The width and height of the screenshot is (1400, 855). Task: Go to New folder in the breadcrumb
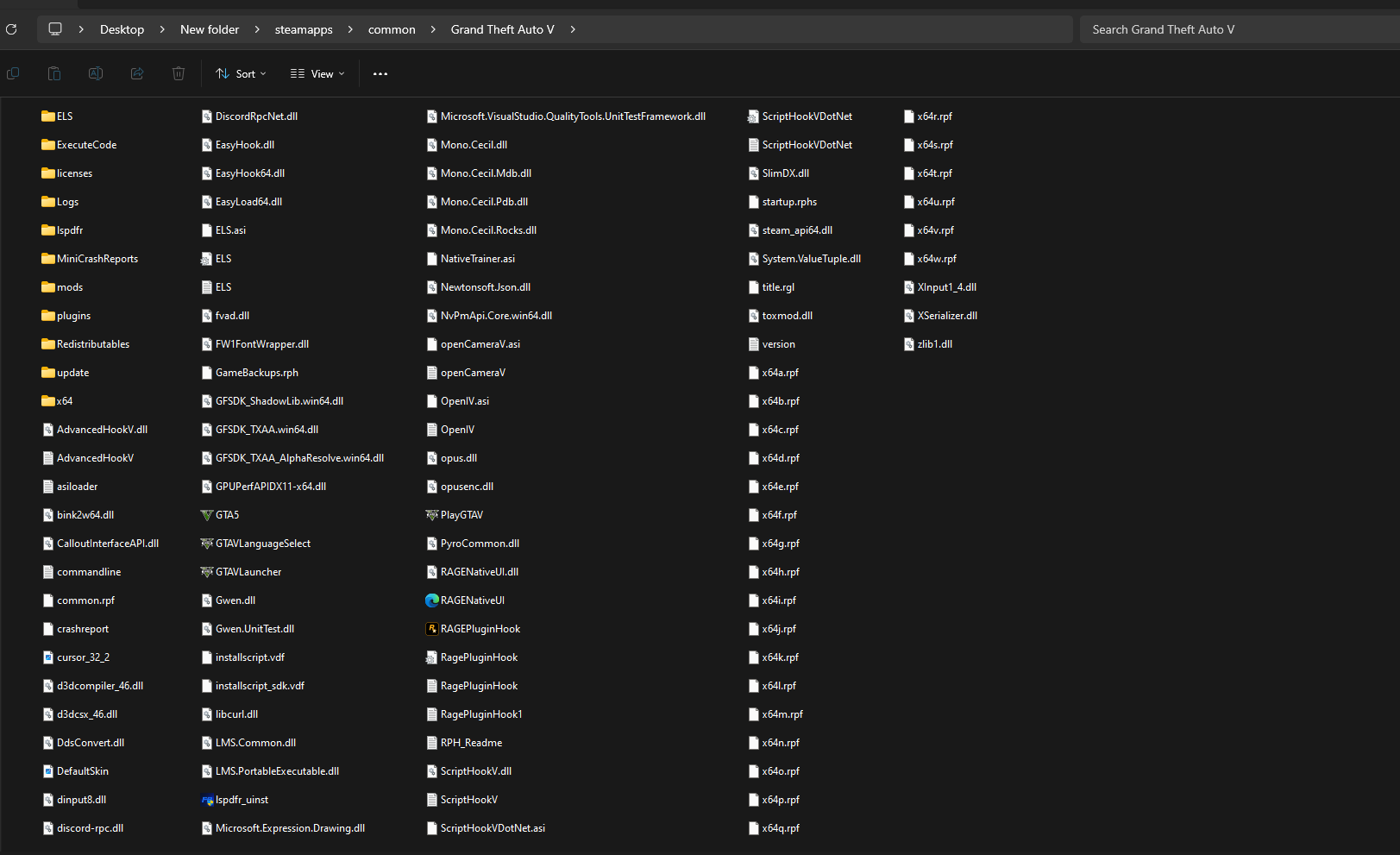210,29
